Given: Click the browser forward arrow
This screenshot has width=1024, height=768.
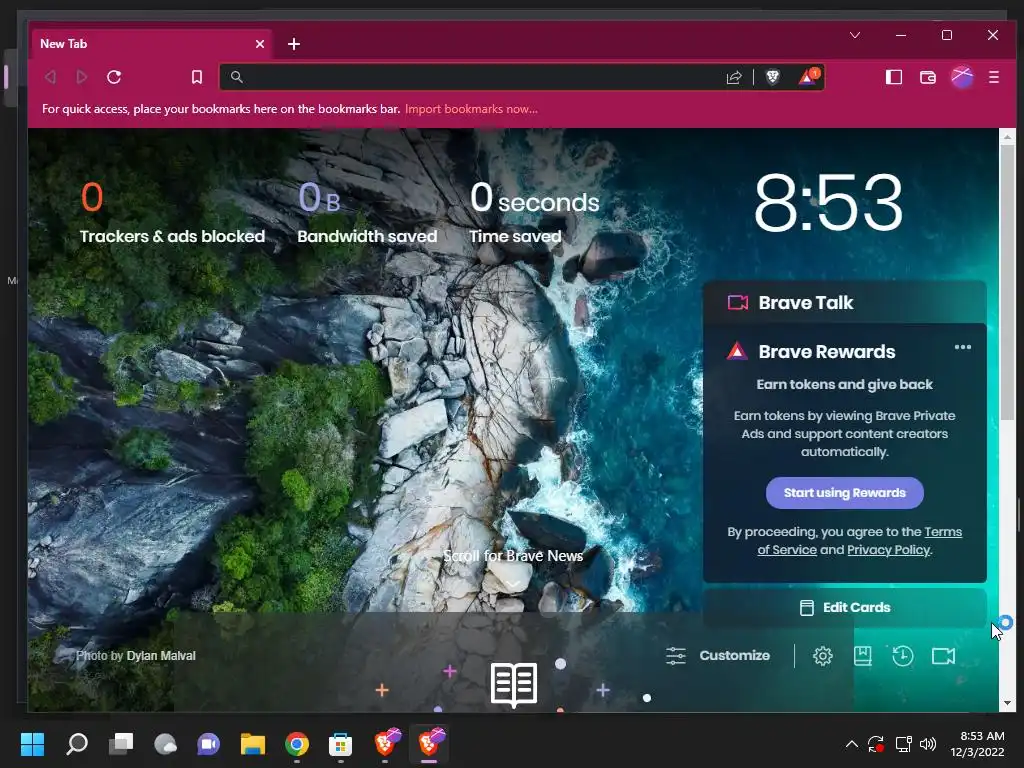Looking at the screenshot, I should (x=82, y=77).
